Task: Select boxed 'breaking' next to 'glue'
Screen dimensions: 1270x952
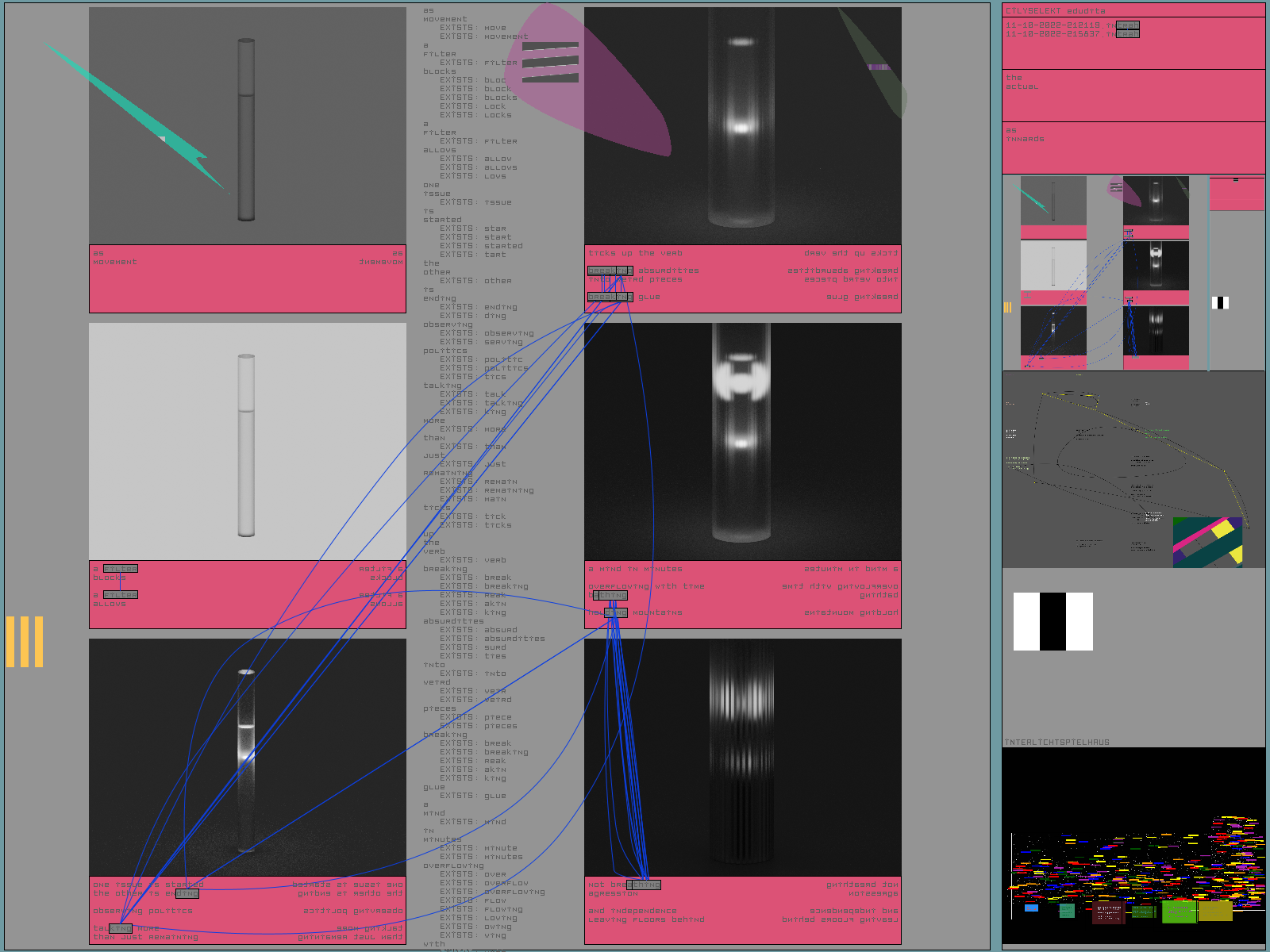Action: pos(610,297)
